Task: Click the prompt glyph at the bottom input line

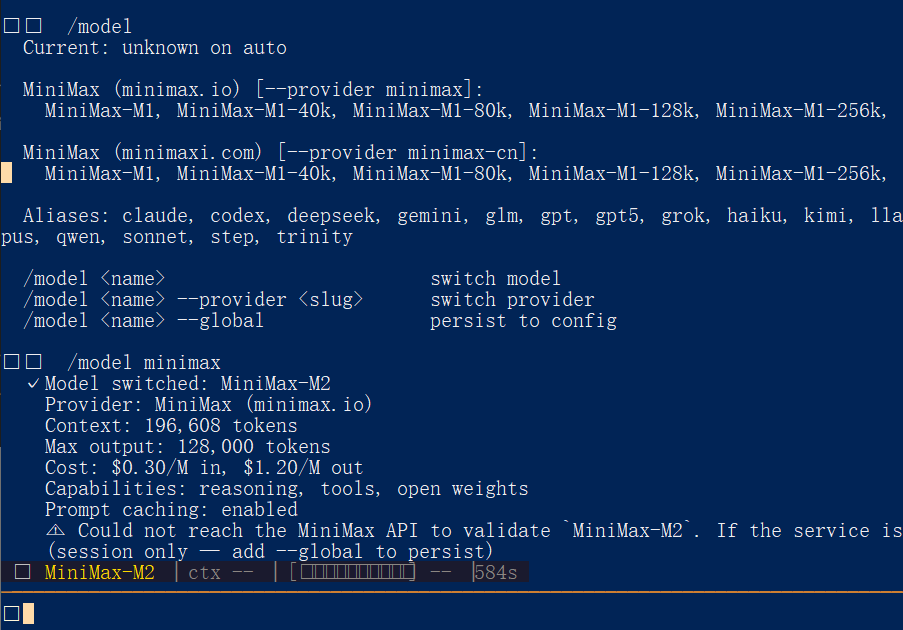Action: pyautogui.click(x=12, y=613)
